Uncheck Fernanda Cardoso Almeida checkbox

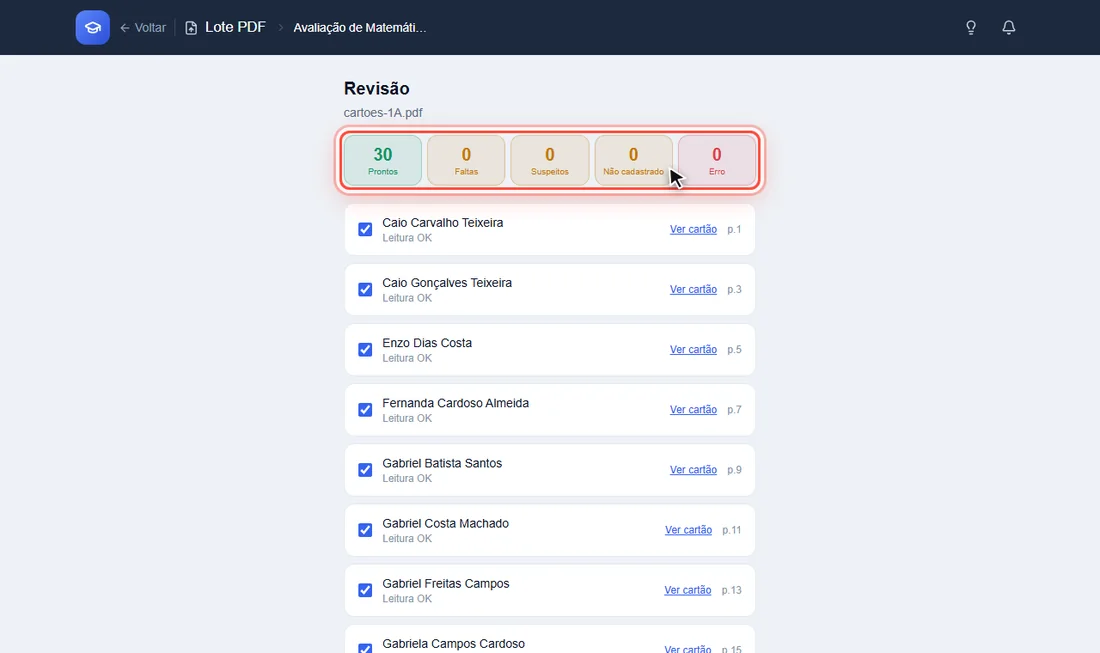pos(365,410)
